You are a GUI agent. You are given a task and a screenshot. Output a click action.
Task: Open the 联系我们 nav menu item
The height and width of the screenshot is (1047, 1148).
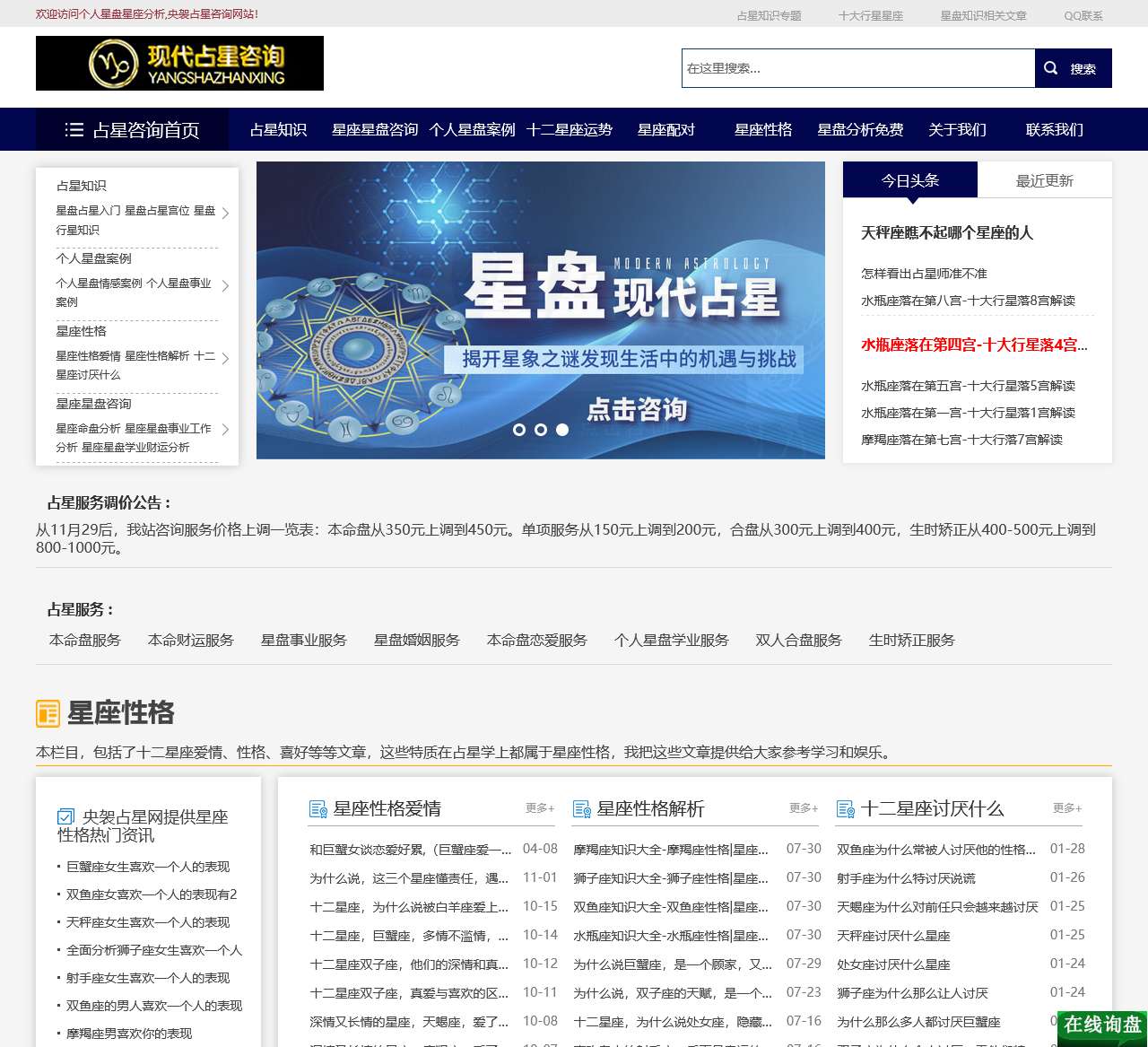1054,130
